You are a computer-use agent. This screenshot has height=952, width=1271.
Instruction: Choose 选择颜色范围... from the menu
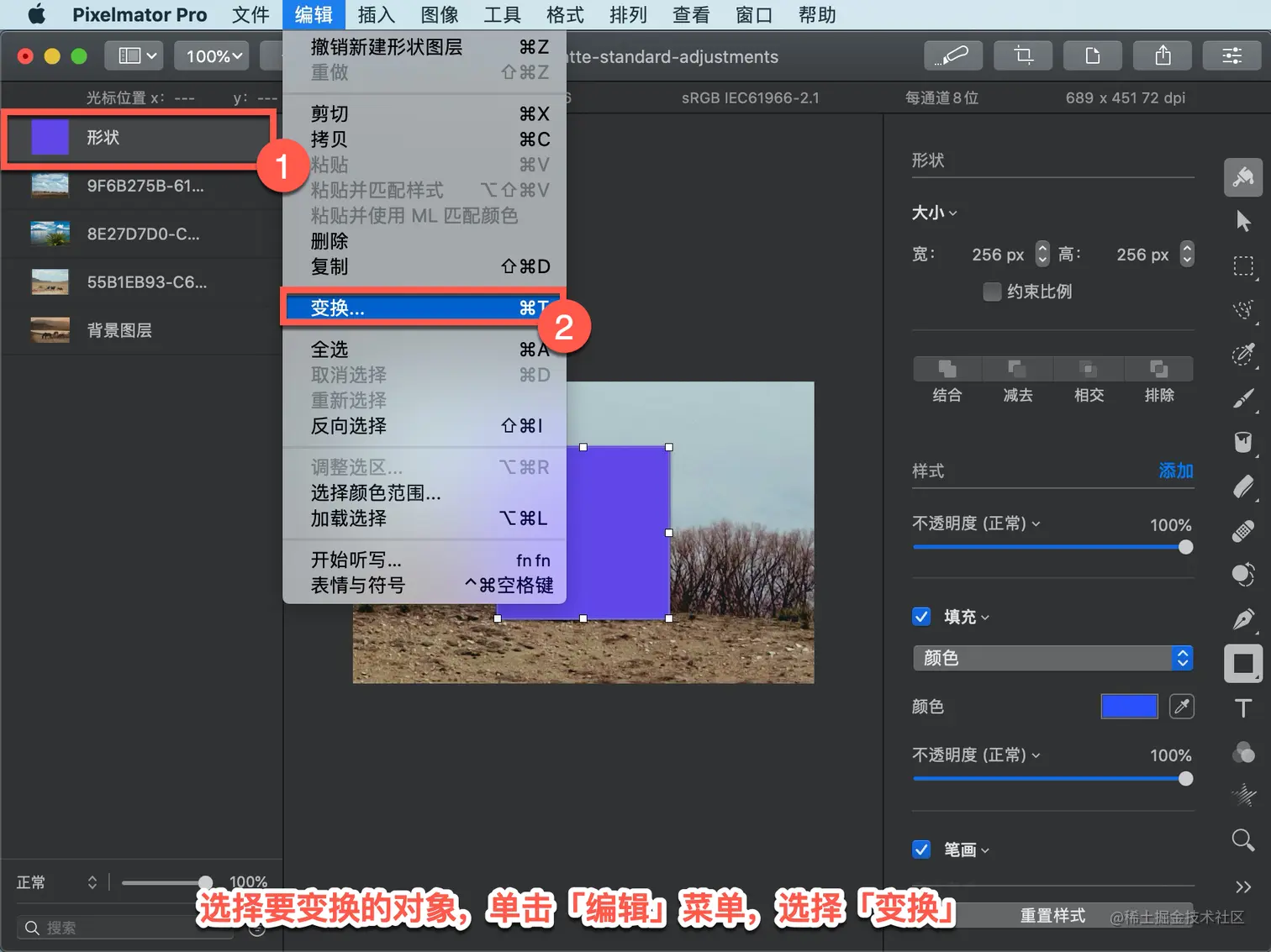[424, 493]
